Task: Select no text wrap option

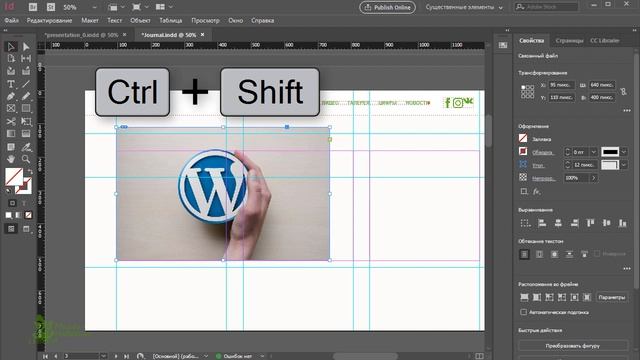Action: tap(524, 254)
